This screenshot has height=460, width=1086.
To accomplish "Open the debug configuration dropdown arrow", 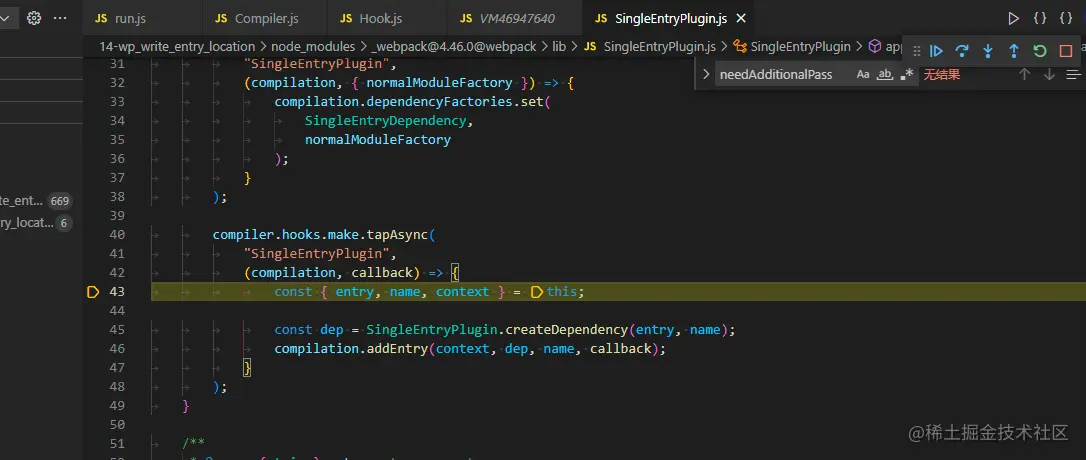I will (x=5, y=19).
